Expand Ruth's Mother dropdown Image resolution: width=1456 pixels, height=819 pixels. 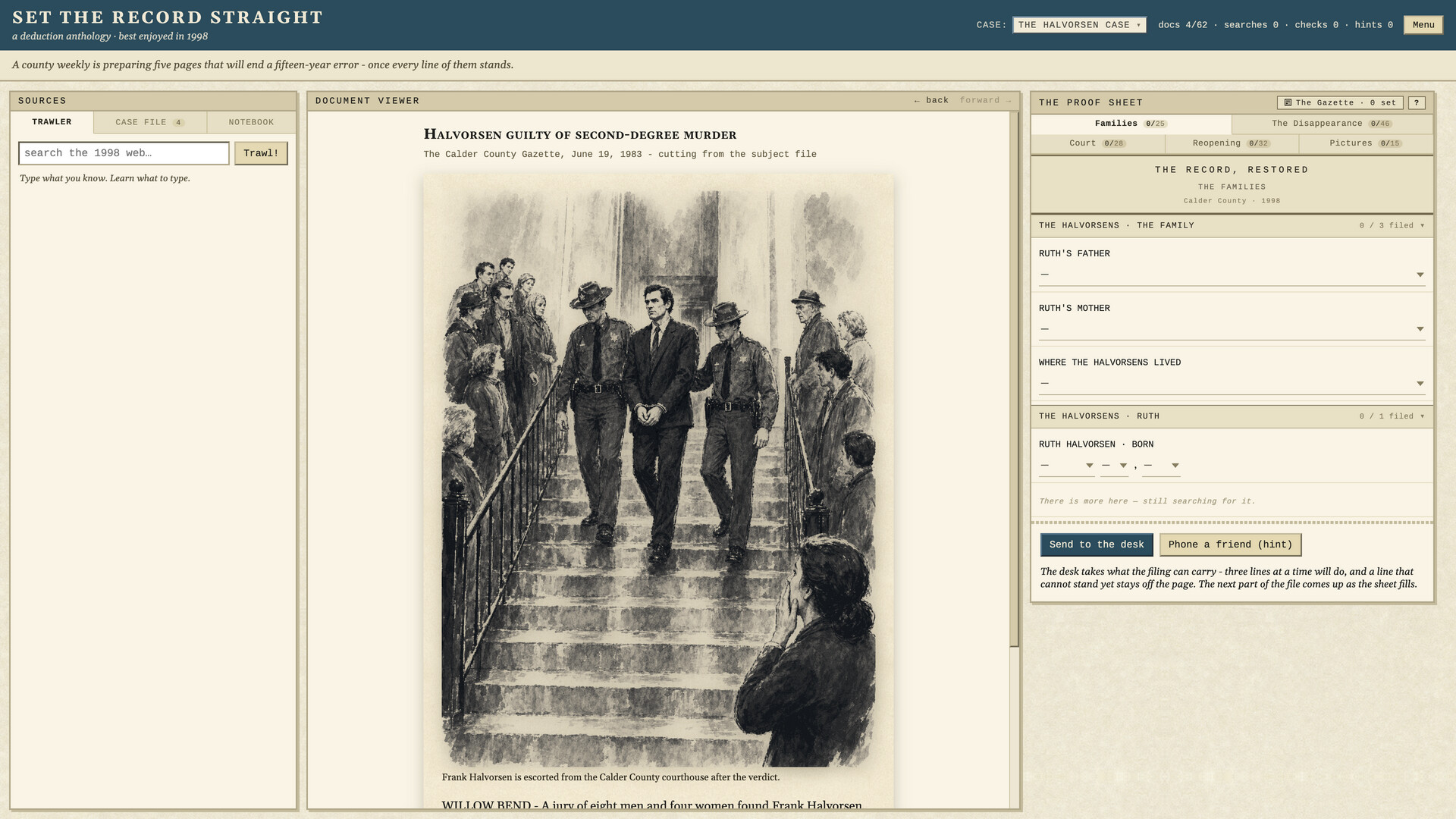tap(1232, 329)
